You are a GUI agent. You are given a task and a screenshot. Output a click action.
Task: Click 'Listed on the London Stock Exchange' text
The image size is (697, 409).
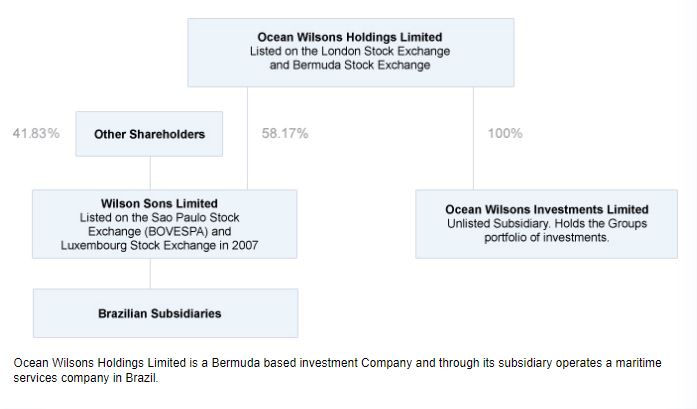click(x=350, y=51)
